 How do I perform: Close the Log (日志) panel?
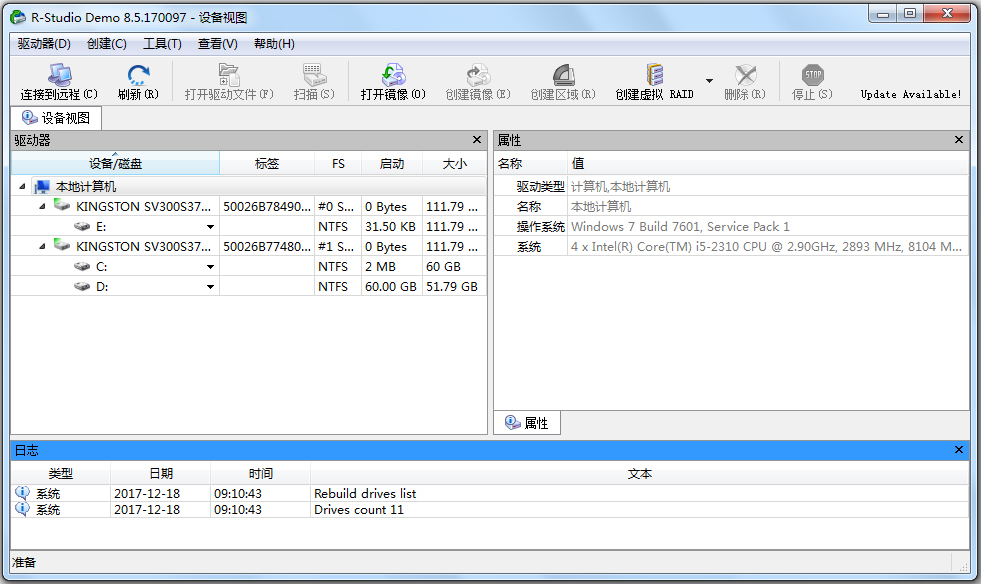pos(958,449)
